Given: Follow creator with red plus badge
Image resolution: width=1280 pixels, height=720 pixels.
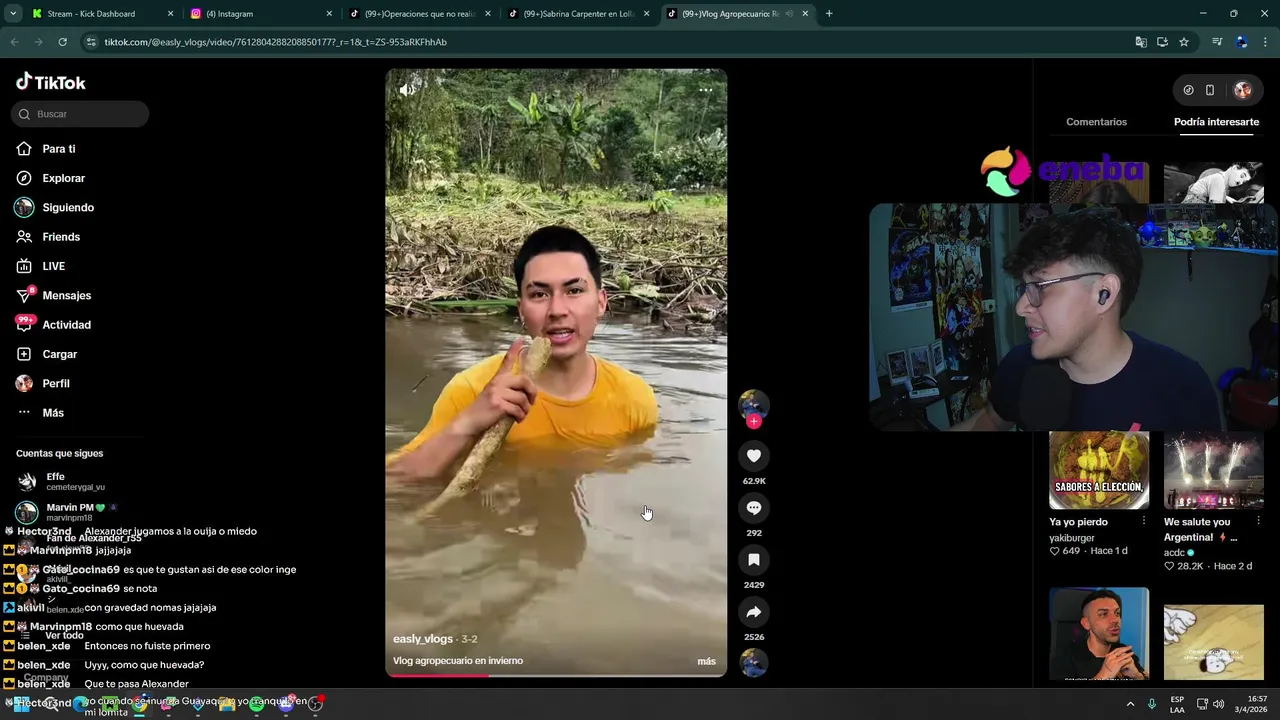Looking at the screenshot, I should tap(754, 422).
